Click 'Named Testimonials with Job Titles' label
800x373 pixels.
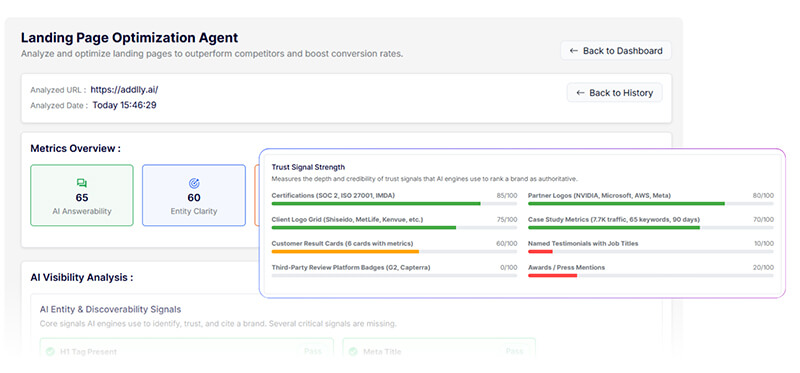click(x=583, y=243)
